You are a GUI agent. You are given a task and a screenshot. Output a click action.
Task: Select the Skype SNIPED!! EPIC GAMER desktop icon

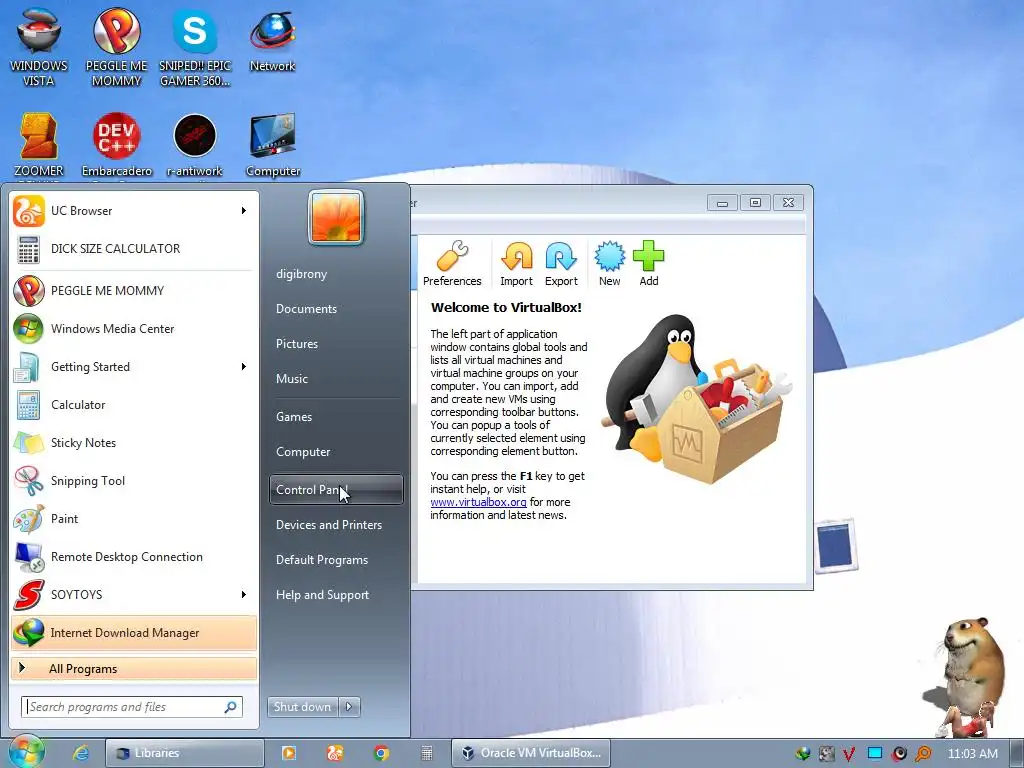195,46
